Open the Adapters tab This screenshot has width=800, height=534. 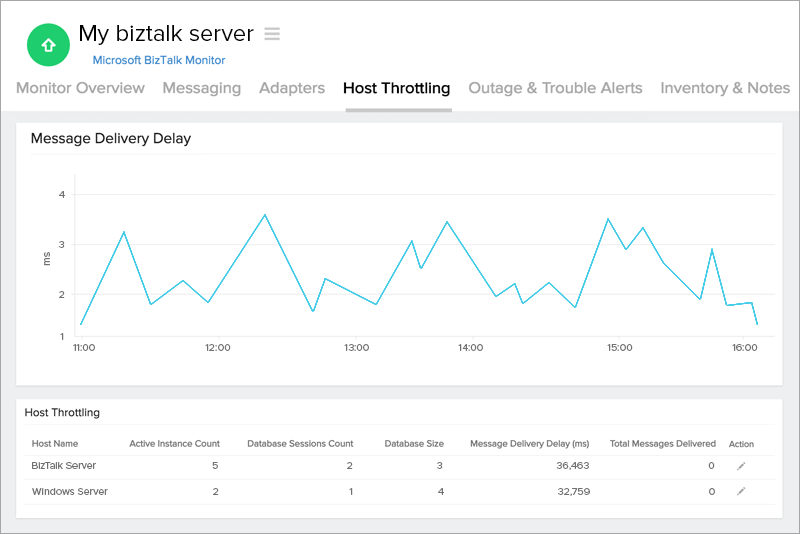[x=292, y=88]
